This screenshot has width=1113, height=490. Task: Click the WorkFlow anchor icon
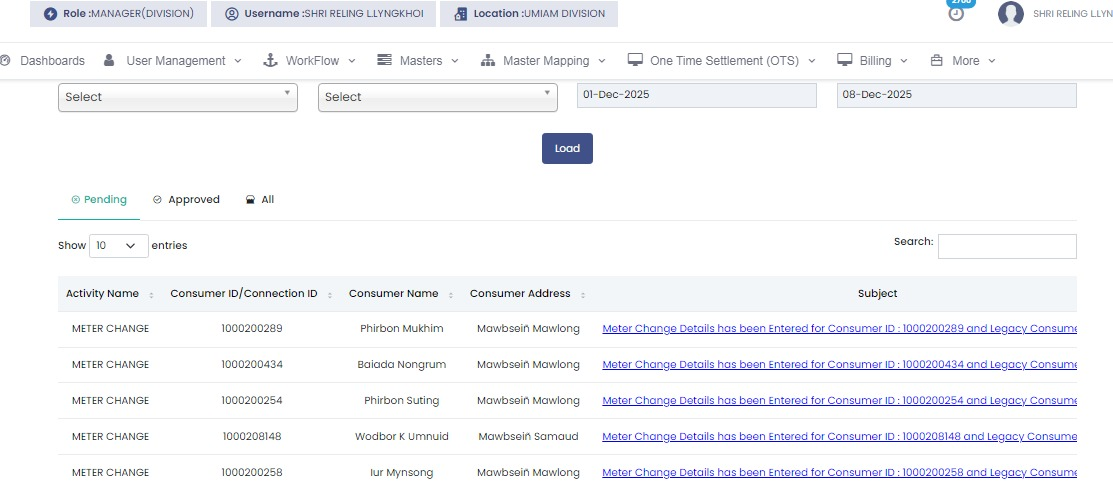click(x=269, y=61)
